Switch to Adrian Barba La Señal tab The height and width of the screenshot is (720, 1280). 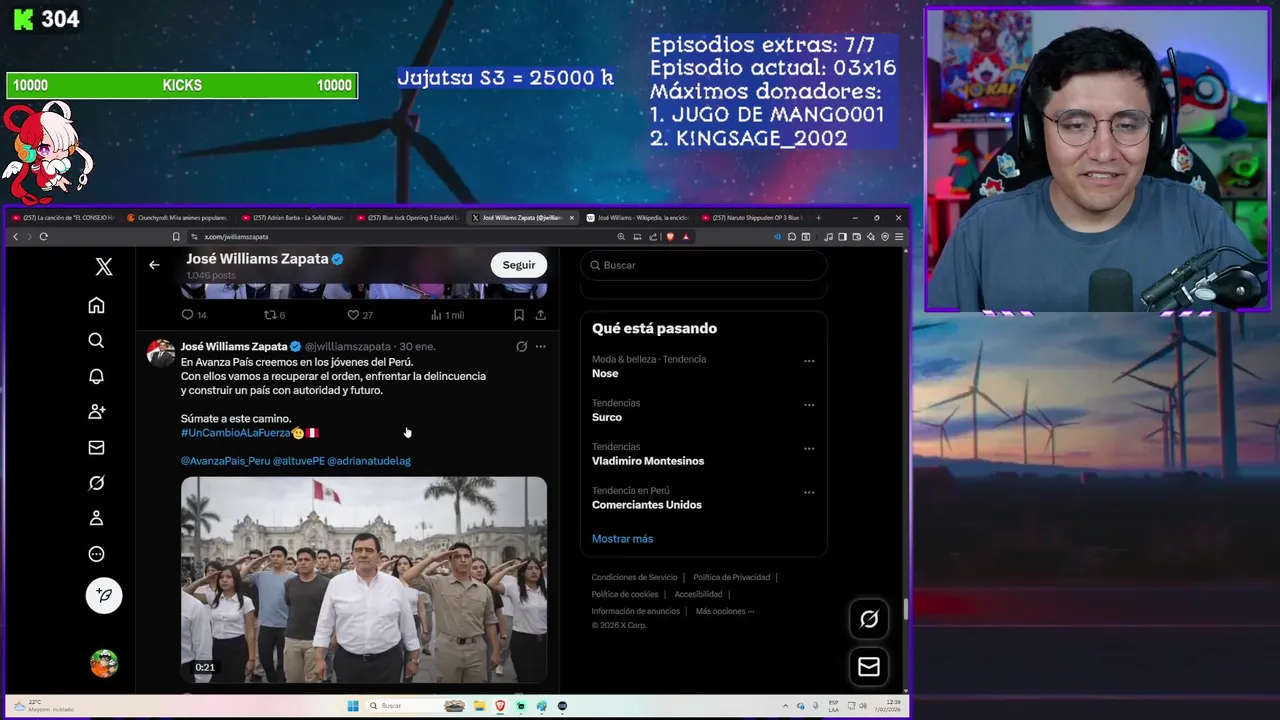[x=292, y=218]
